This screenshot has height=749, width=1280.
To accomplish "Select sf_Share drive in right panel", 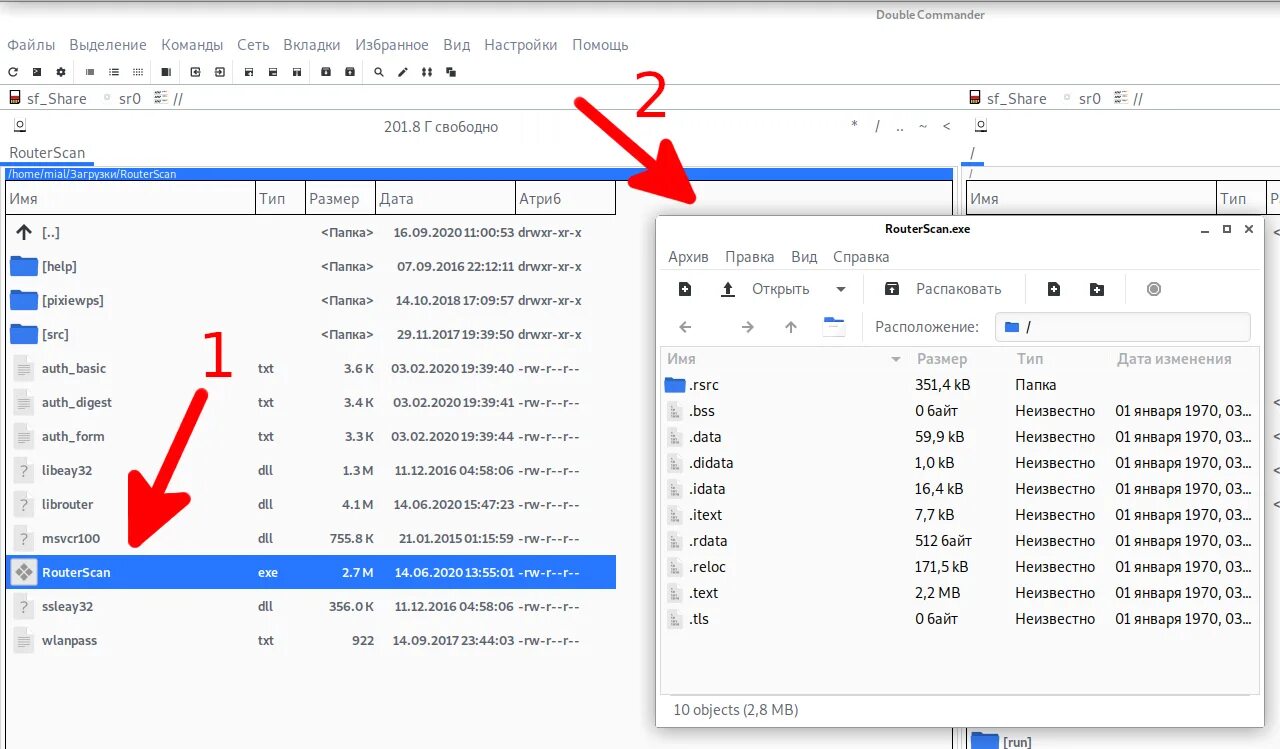I will point(1007,98).
